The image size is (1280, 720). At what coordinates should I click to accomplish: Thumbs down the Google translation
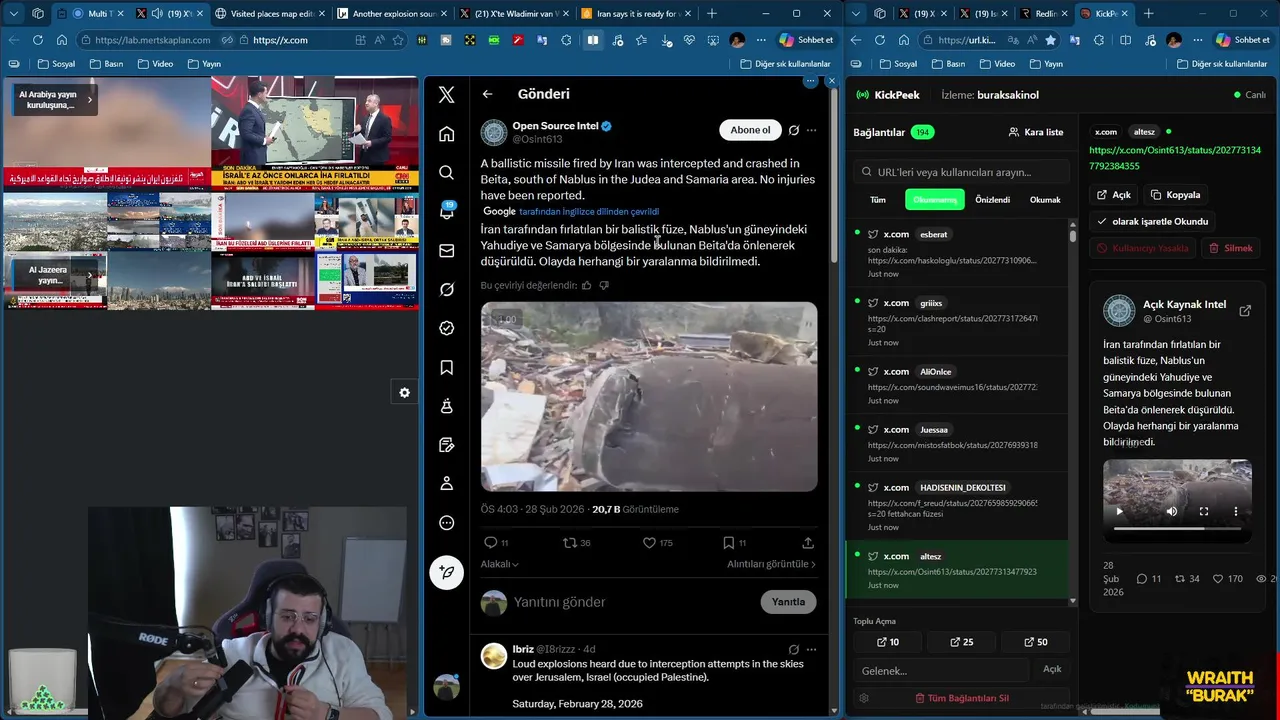[x=603, y=285]
